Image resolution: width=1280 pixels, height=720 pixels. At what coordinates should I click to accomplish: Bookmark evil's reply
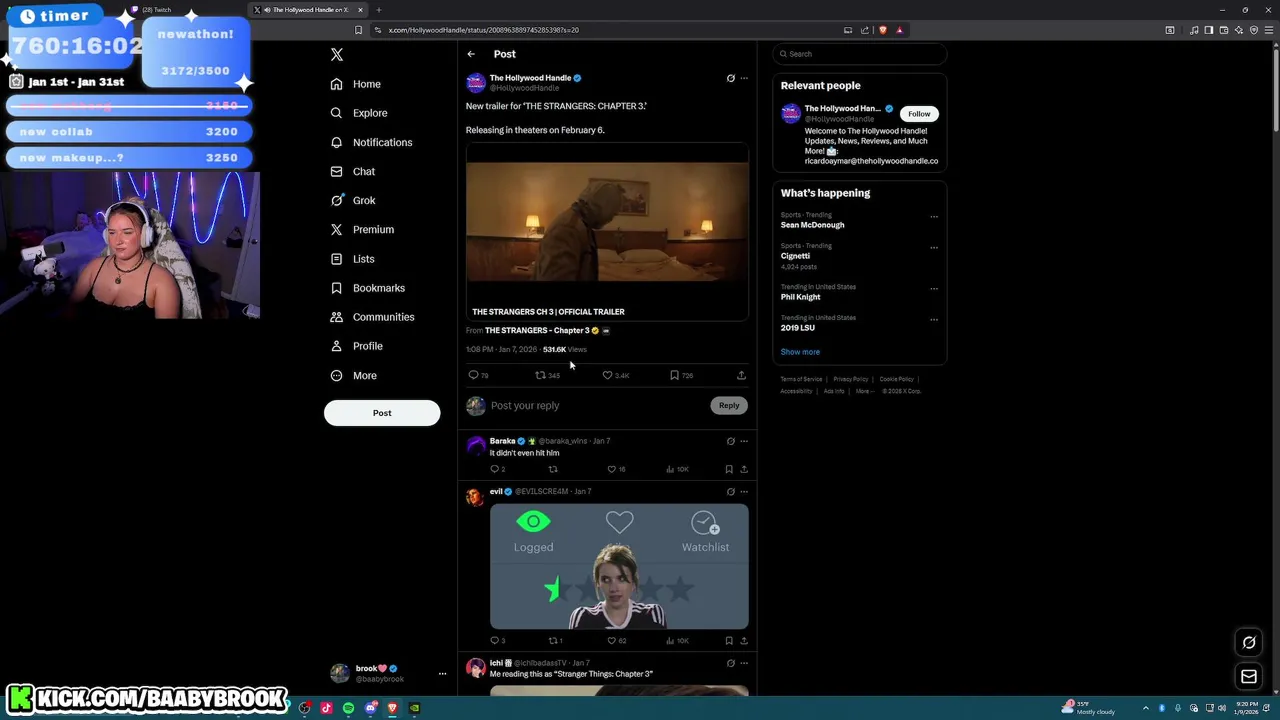click(x=729, y=640)
